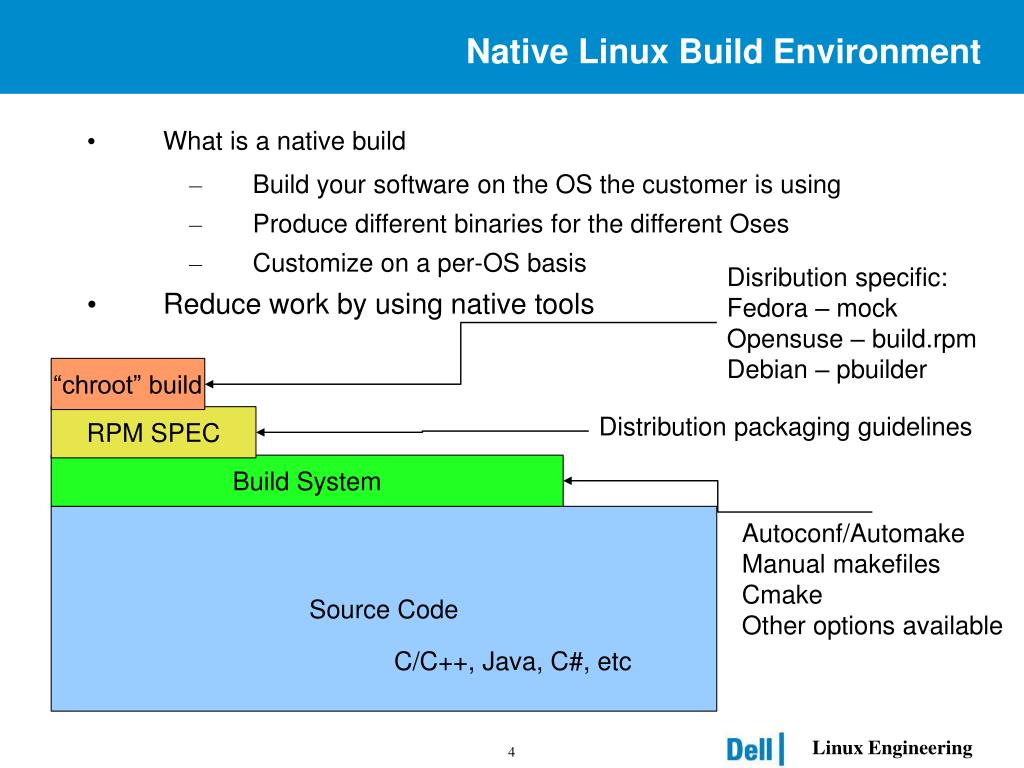Select the "Customize on a per-OS basis" line

pyautogui.click(x=419, y=263)
